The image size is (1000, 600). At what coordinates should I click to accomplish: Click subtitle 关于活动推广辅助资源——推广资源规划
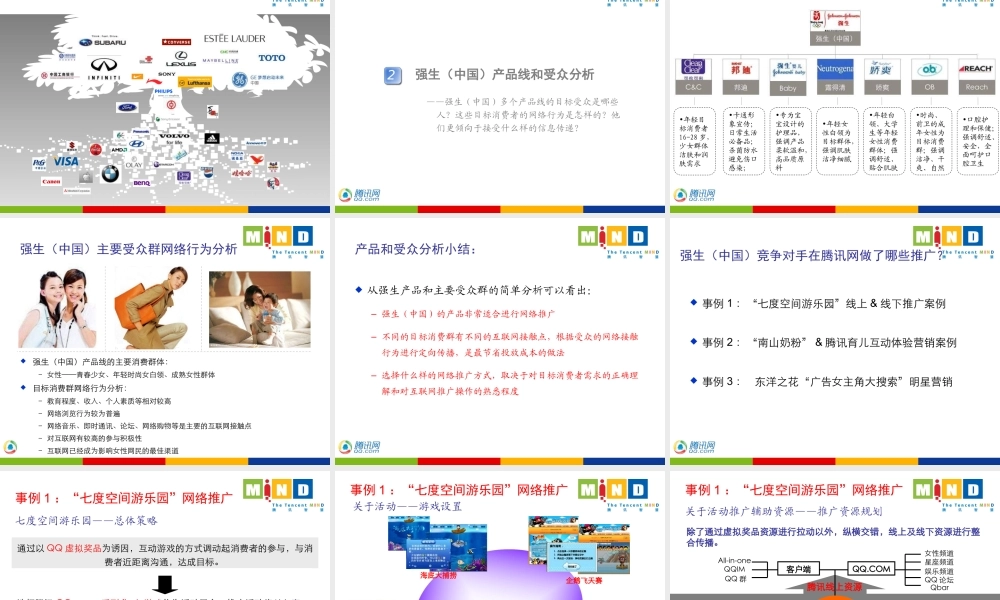pos(784,511)
